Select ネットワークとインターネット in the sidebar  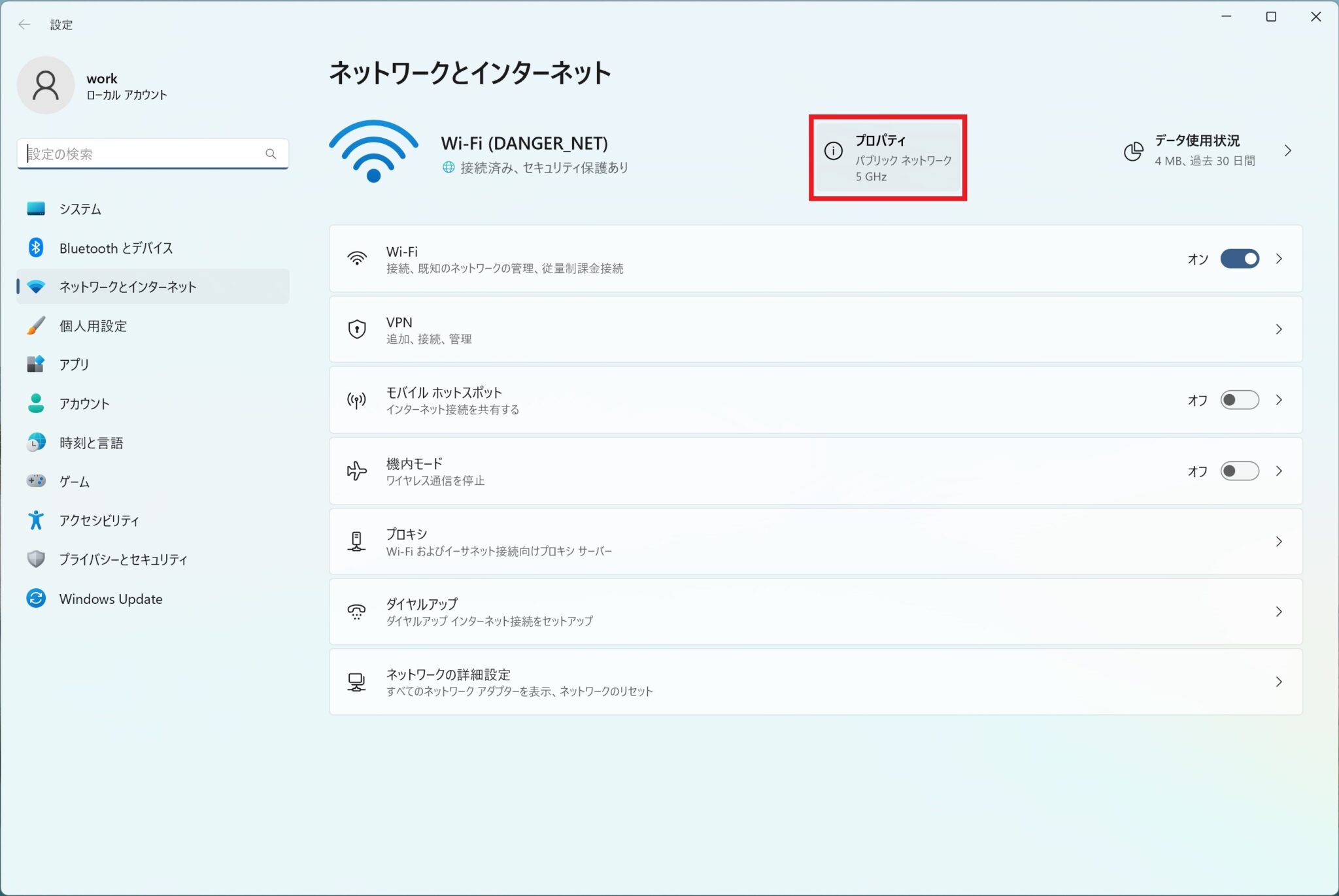pyautogui.click(x=126, y=286)
